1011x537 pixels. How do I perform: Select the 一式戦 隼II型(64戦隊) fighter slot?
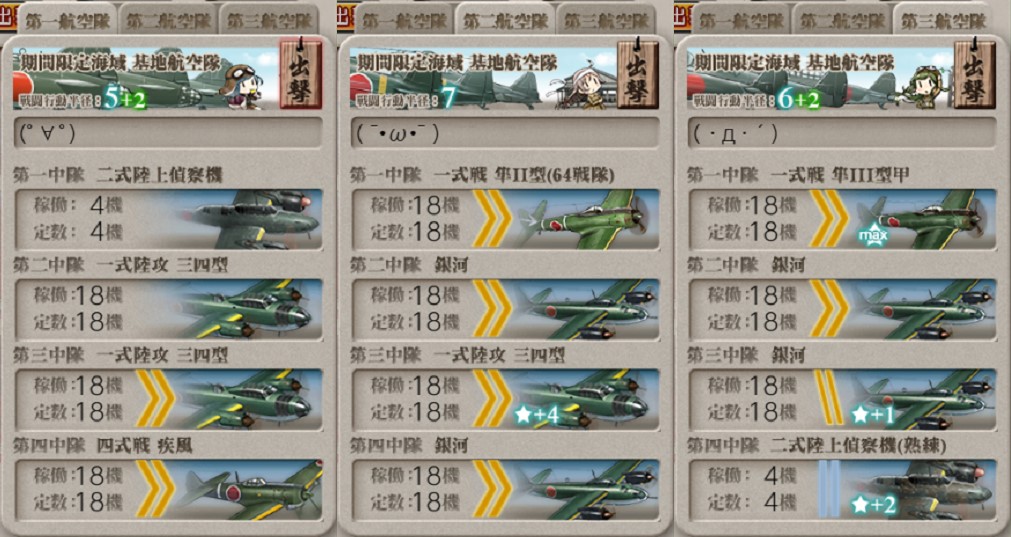point(506,219)
